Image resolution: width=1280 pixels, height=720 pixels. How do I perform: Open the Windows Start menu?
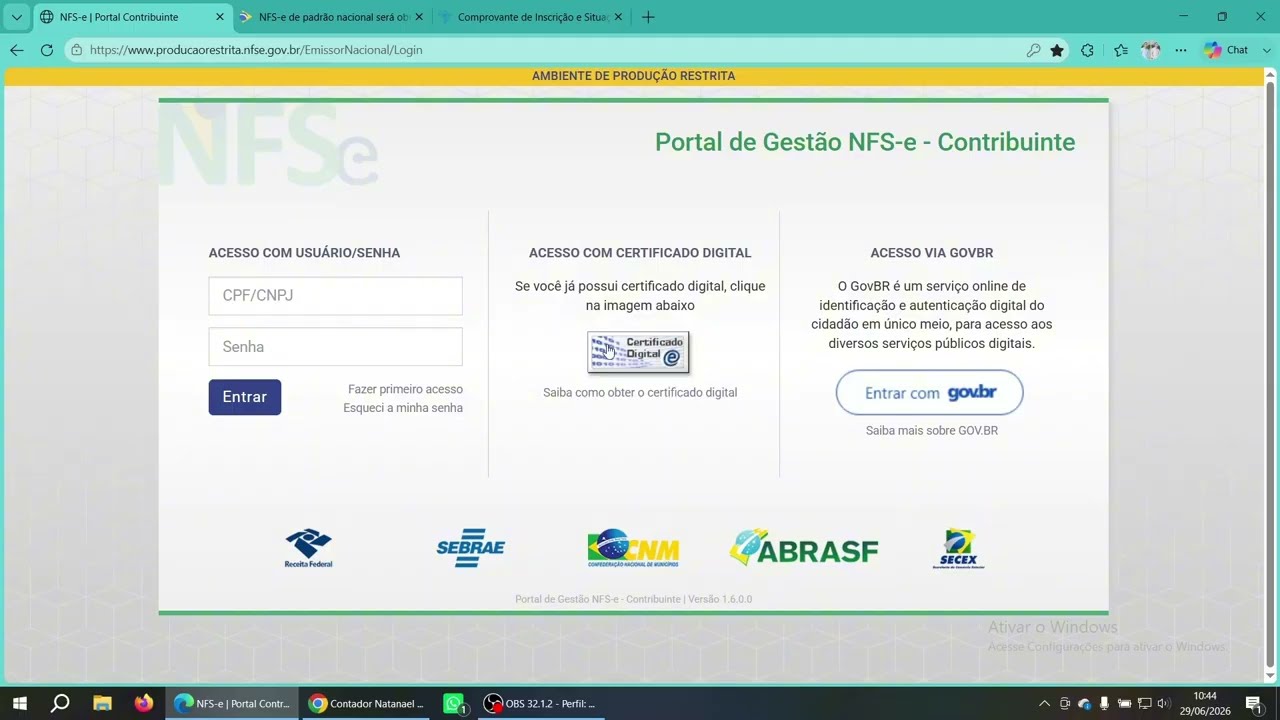[19, 703]
